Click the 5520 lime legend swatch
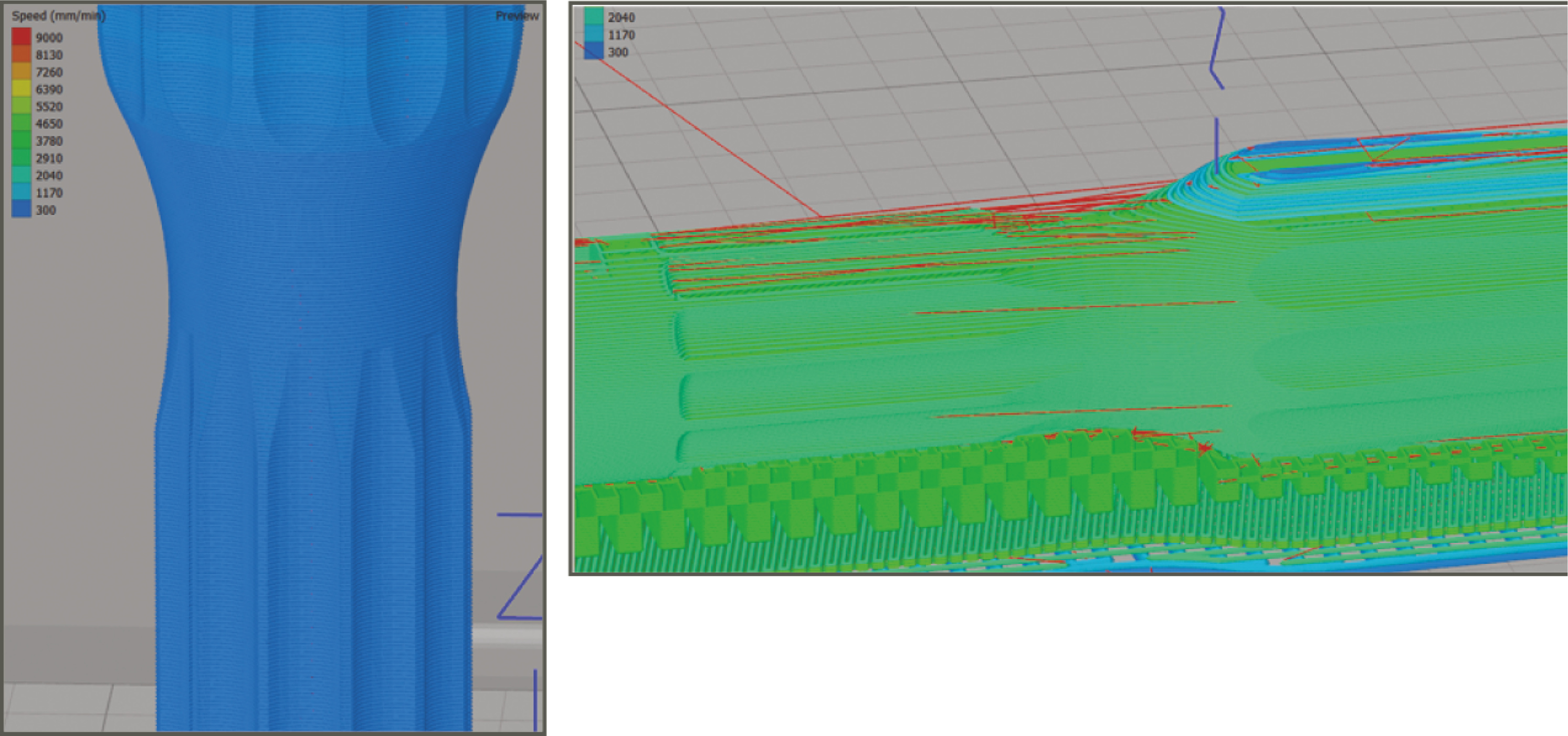This screenshot has width=1568, height=736. click(22, 106)
